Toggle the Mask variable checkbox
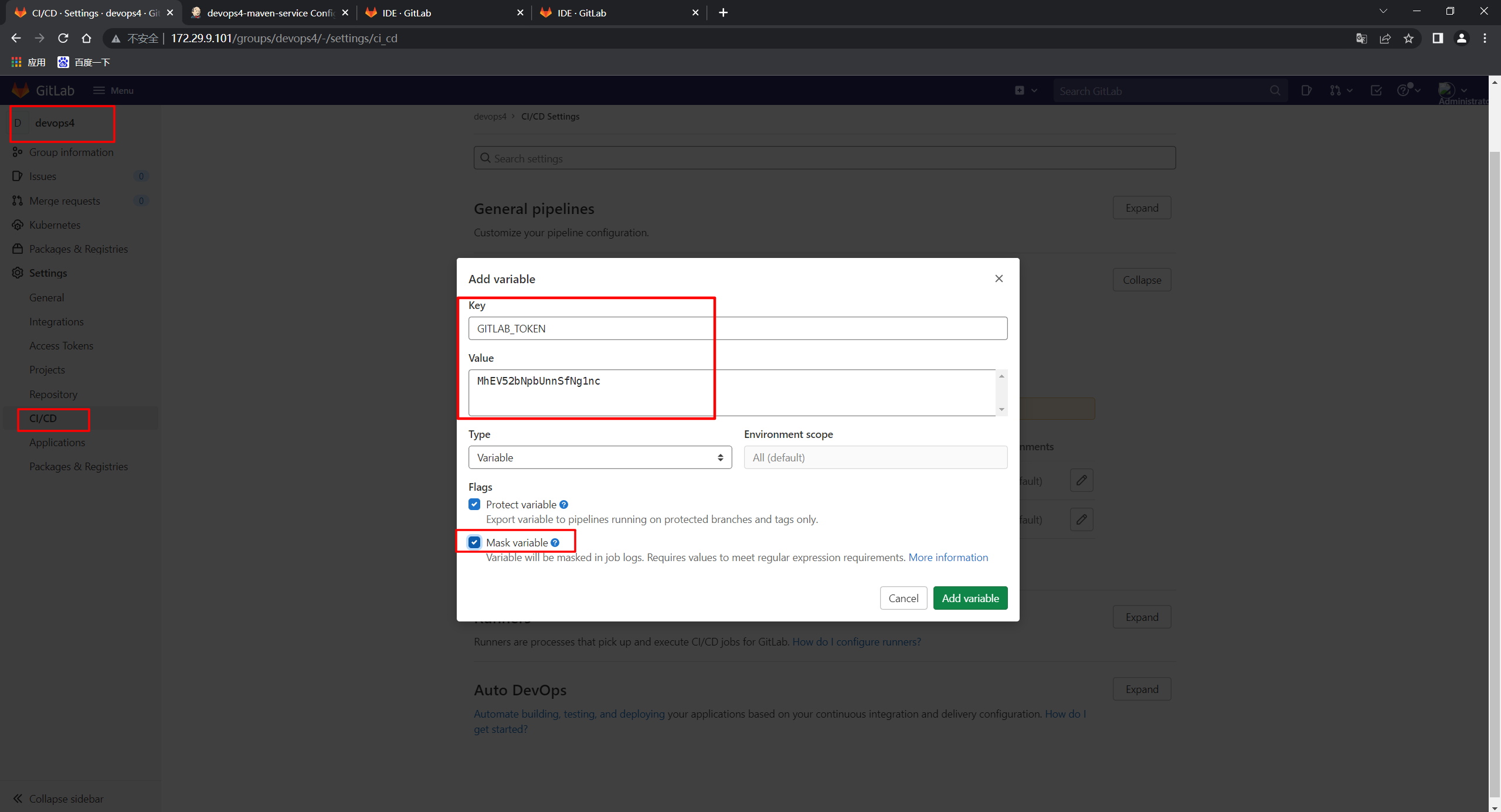The height and width of the screenshot is (812, 1501). (x=474, y=542)
